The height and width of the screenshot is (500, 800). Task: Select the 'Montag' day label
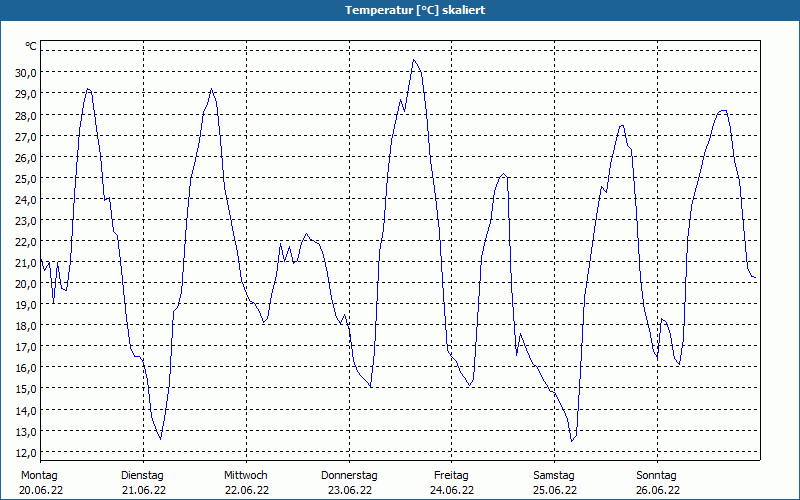coord(39,475)
